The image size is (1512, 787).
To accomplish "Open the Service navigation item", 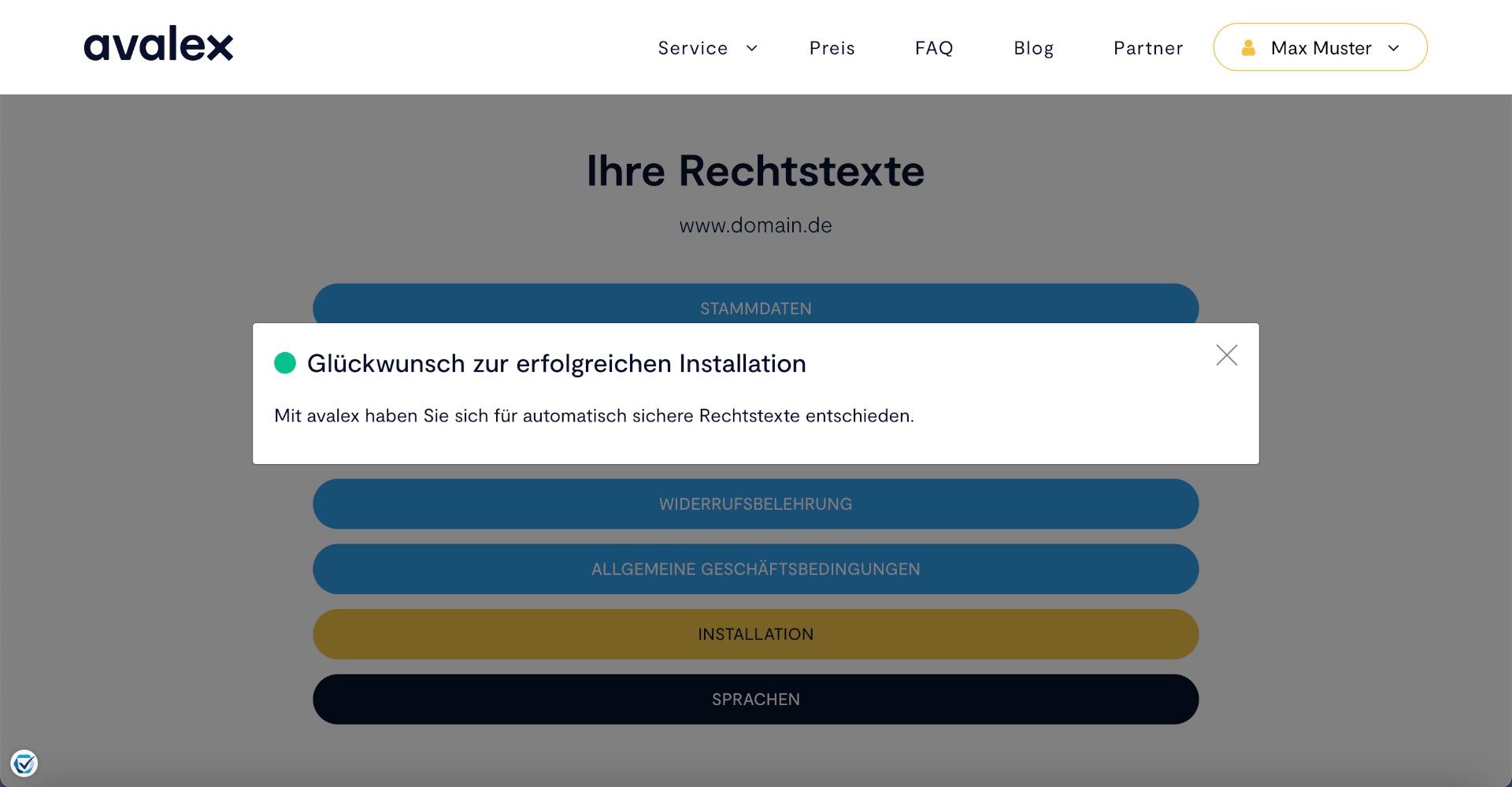I will 693,48.
